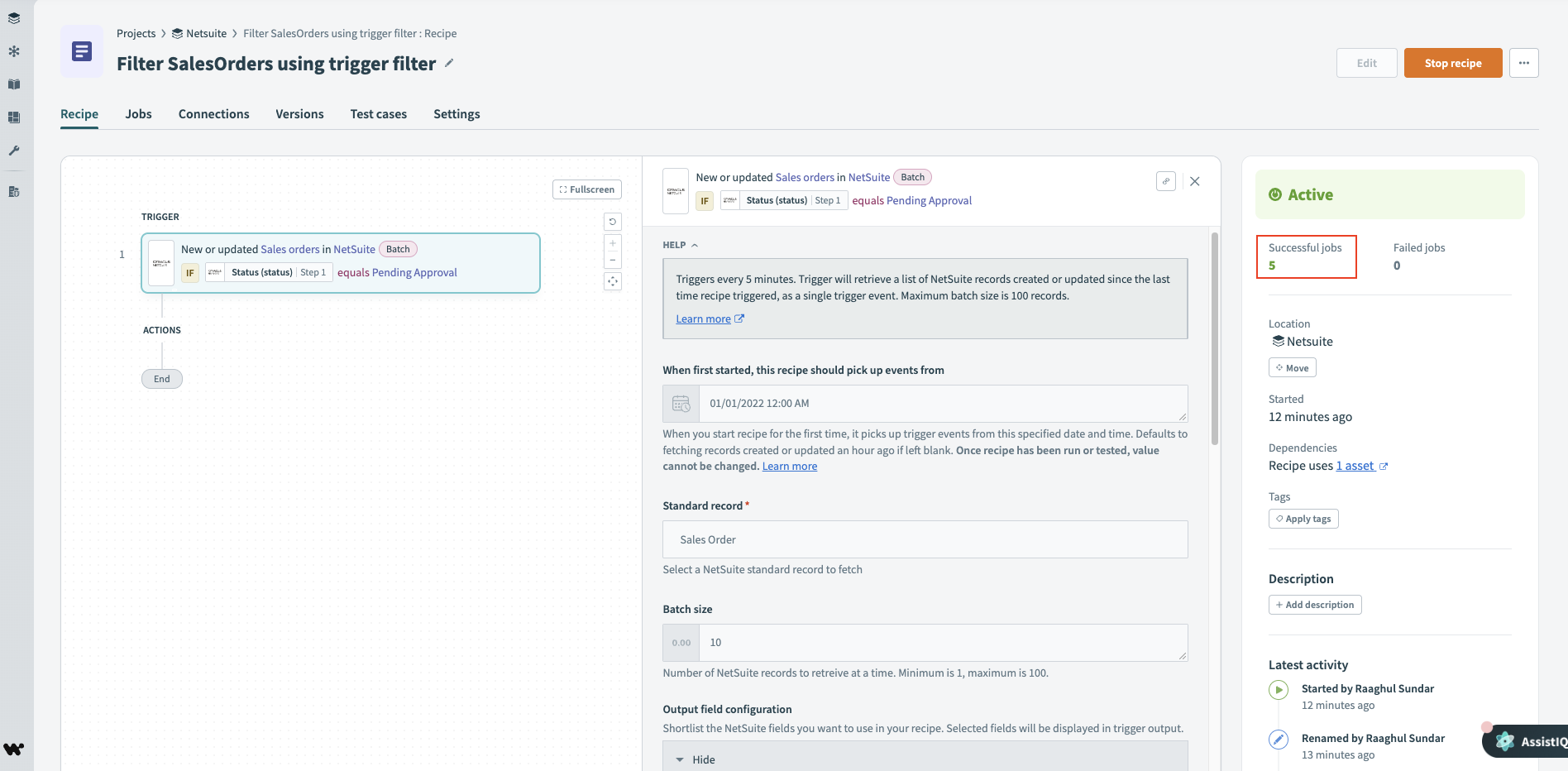Click the Fullscreen canvas button
The height and width of the screenshot is (771, 1568).
pyautogui.click(x=586, y=189)
